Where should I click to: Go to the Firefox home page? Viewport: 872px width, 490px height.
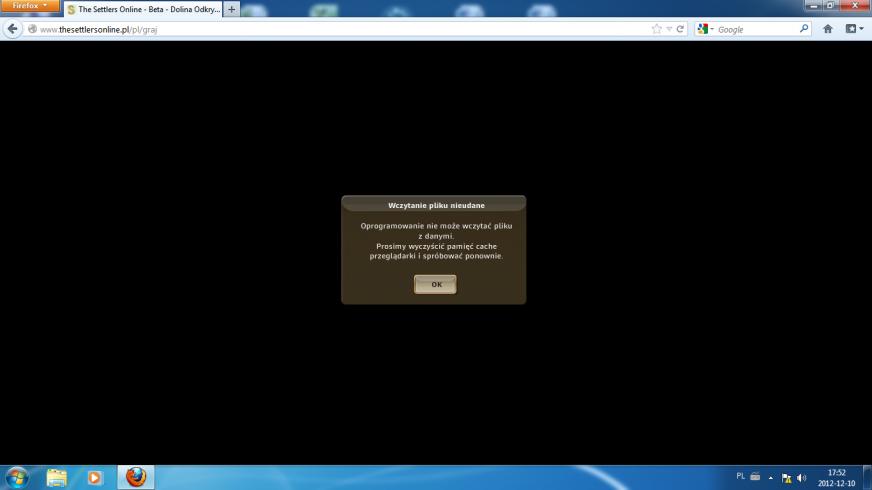click(828, 29)
